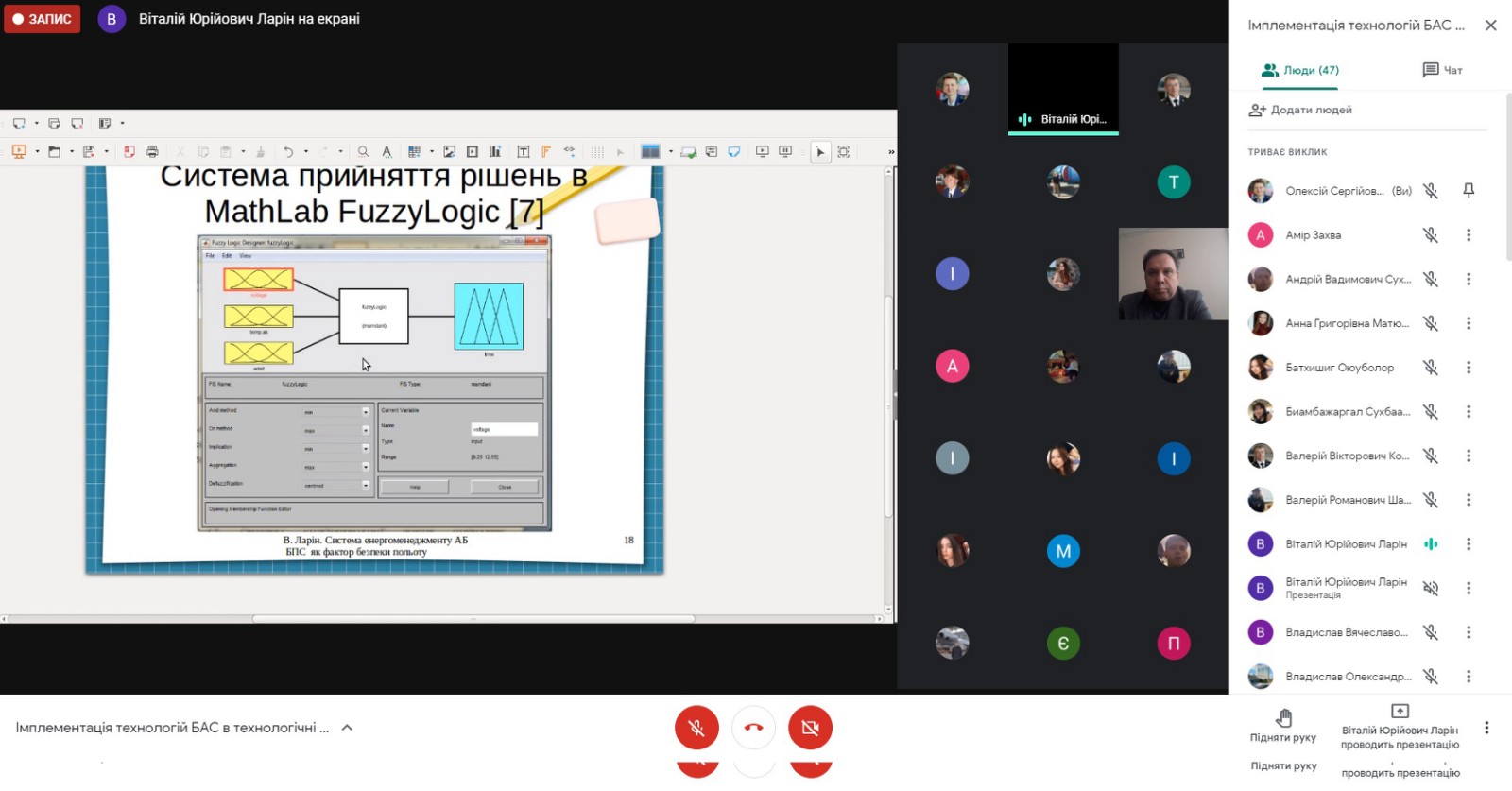Viewport: 1512px width, 791px height.
Task: Click the Insert Chart icon
Action: click(495, 151)
